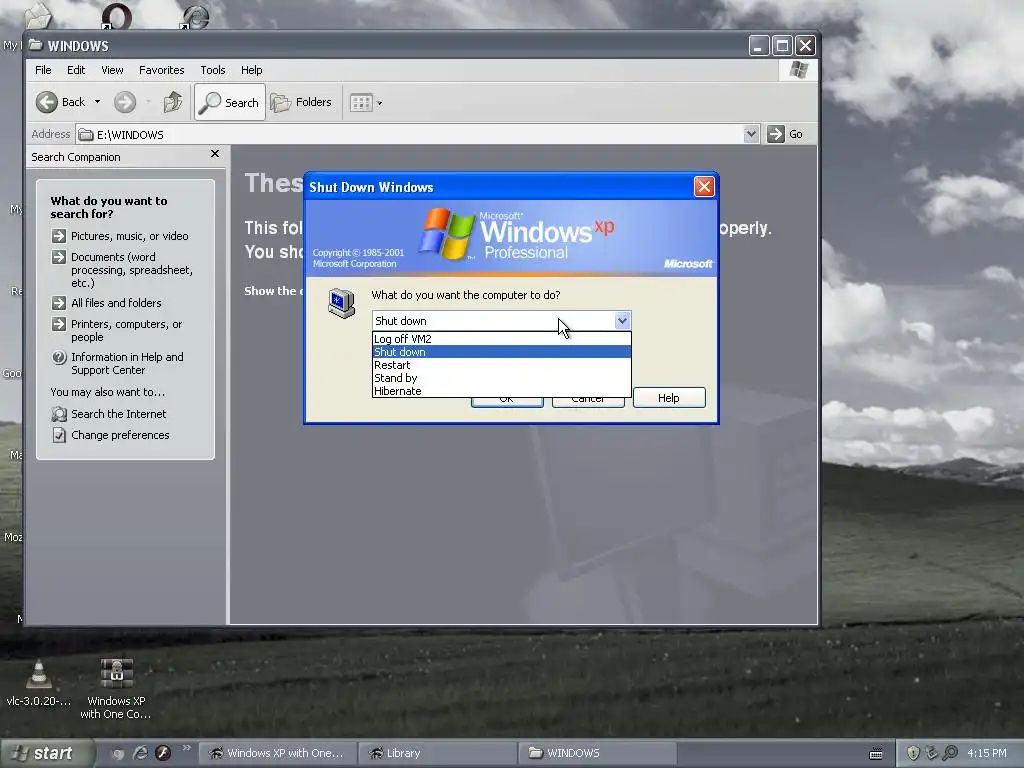1024x768 pixels.
Task: Collapse the shutdown action combo box arrow
Action: tap(622, 321)
